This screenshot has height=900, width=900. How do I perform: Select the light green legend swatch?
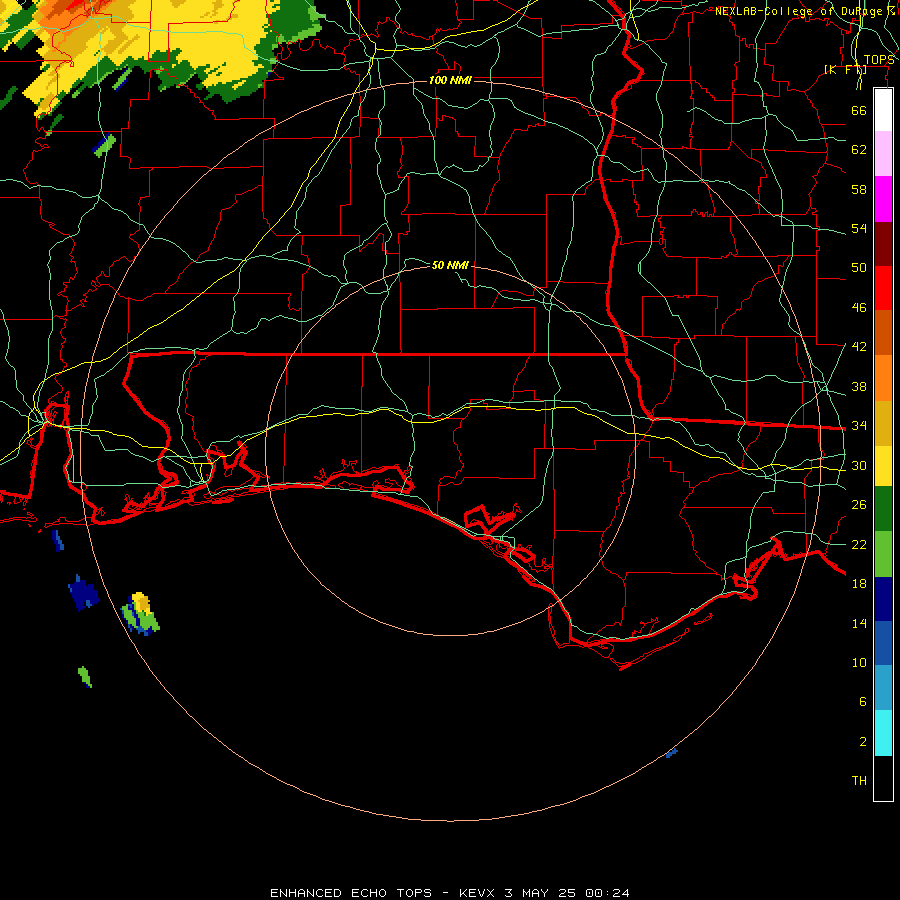coord(883,554)
